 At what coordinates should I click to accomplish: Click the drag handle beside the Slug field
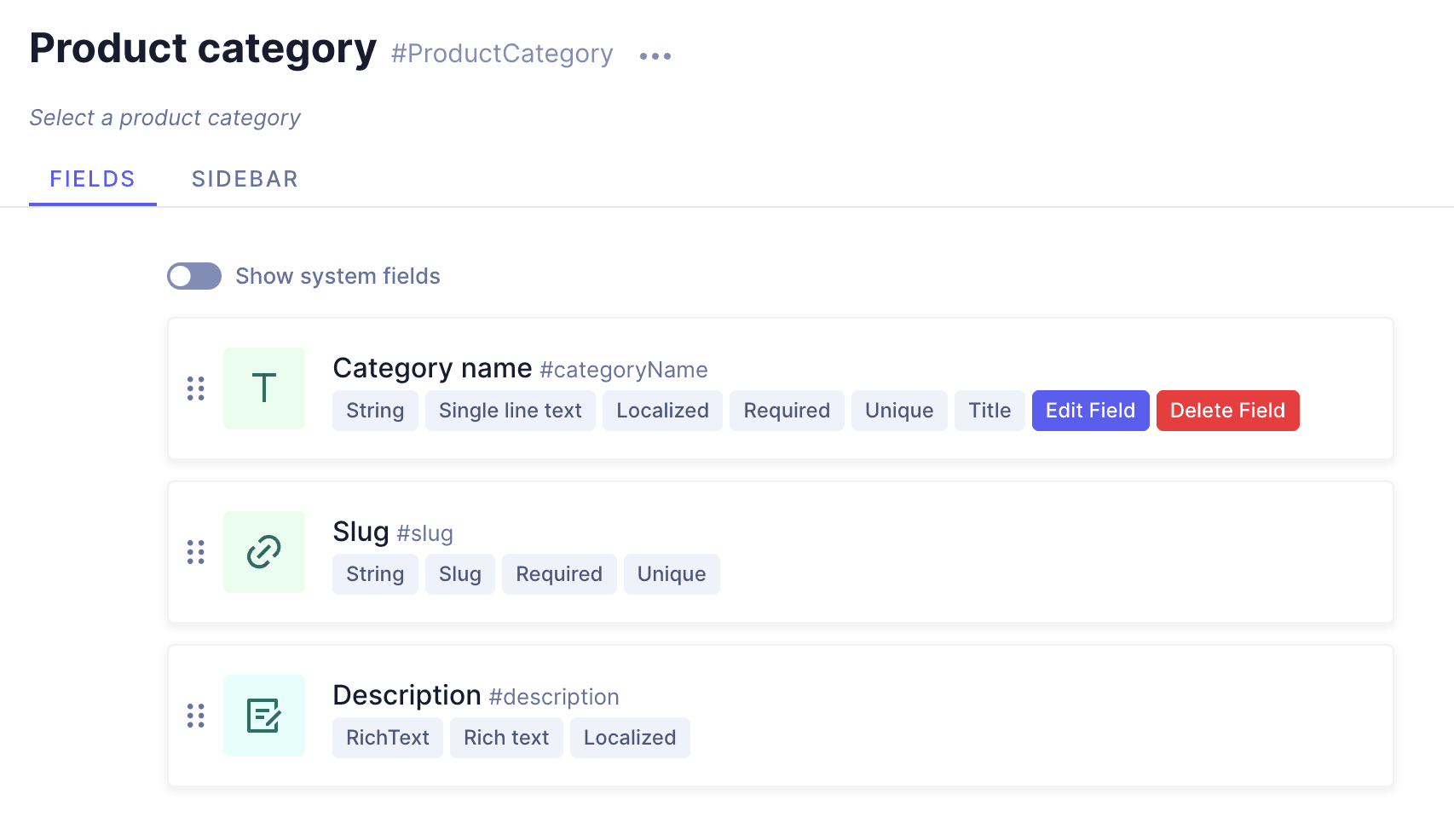tap(196, 551)
